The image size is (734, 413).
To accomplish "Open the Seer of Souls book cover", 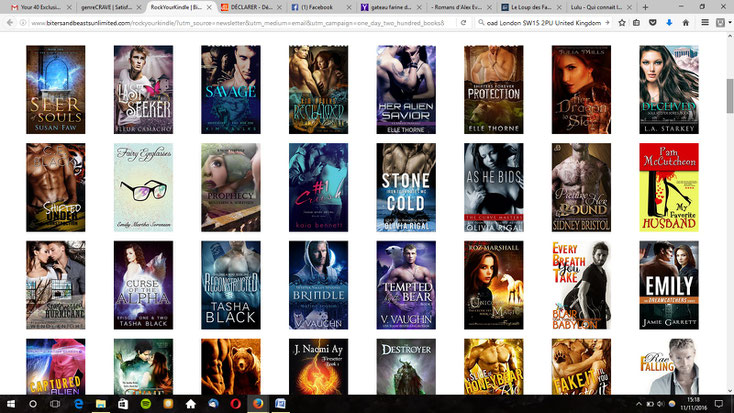I will 56,89.
